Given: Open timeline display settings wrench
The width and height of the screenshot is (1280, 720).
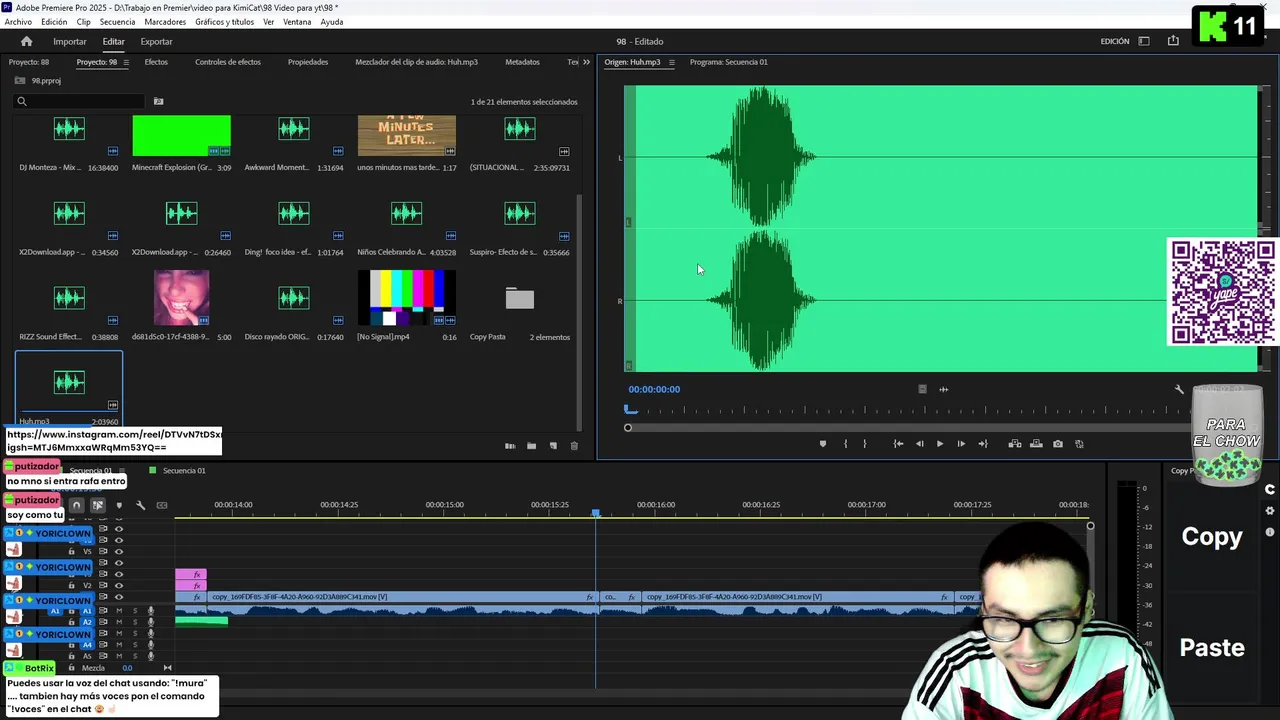Looking at the screenshot, I should pyautogui.click(x=140, y=505).
